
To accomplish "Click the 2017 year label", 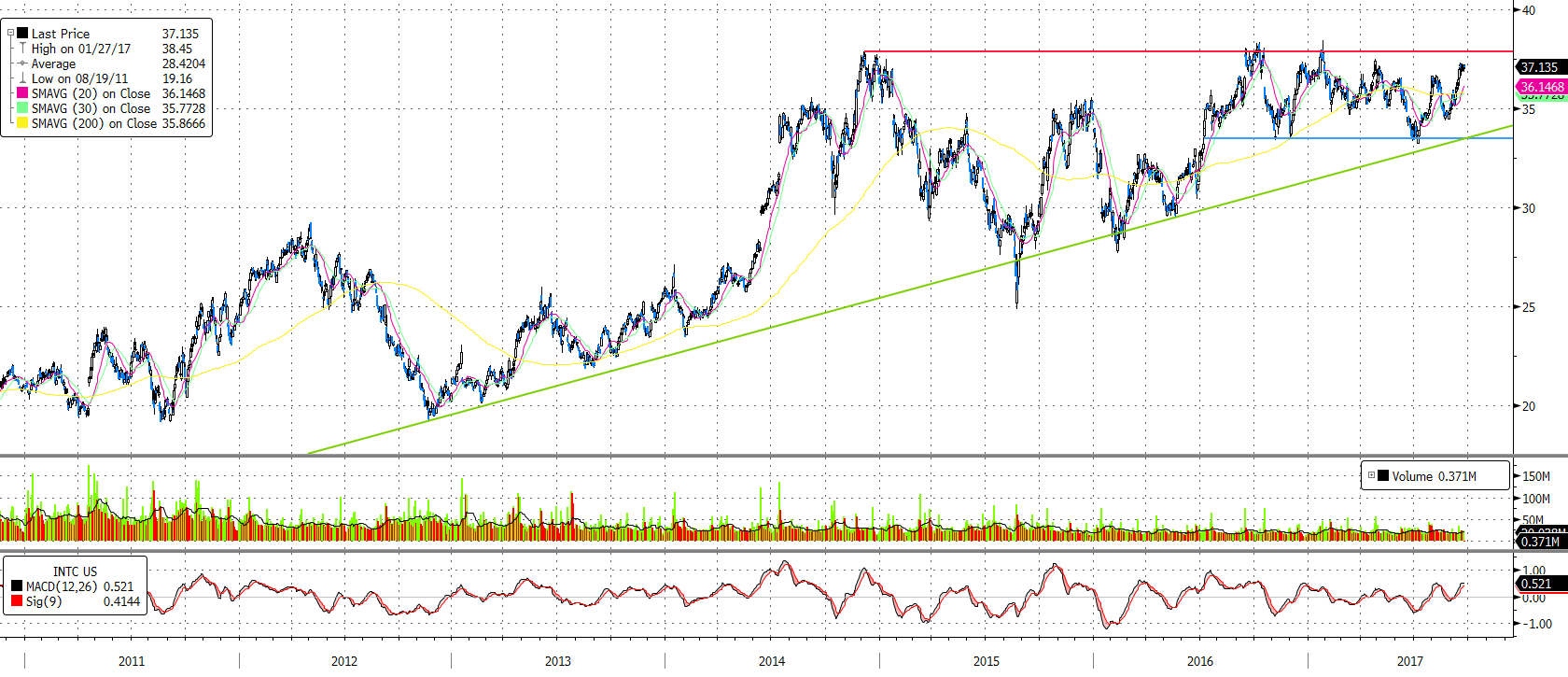I will click(x=1410, y=661).
